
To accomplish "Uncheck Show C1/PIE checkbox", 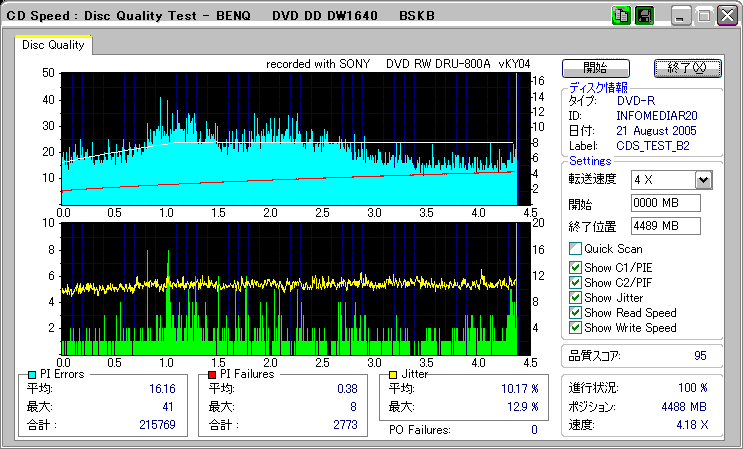I will (575, 267).
